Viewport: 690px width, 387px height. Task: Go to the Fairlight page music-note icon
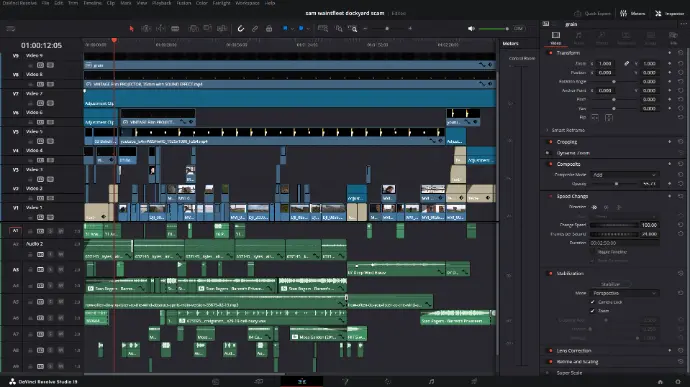(431, 381)
